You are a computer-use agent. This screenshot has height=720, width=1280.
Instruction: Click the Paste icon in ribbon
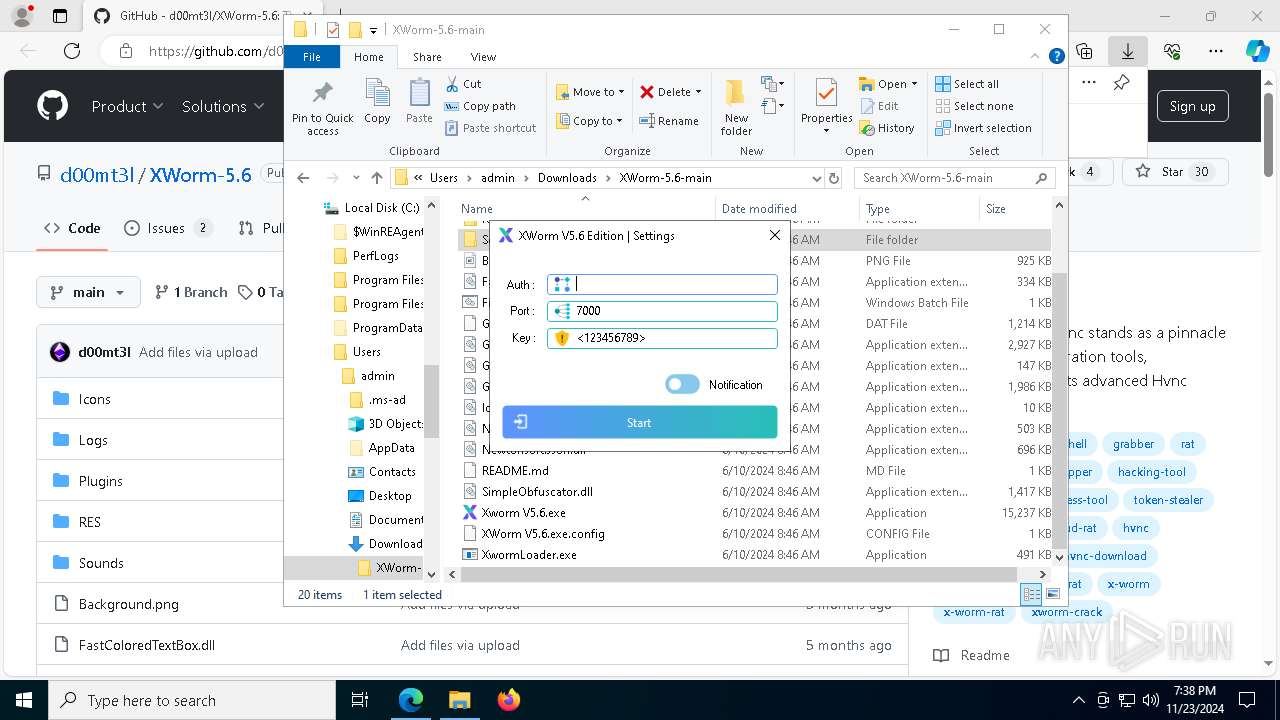[419, 102]
